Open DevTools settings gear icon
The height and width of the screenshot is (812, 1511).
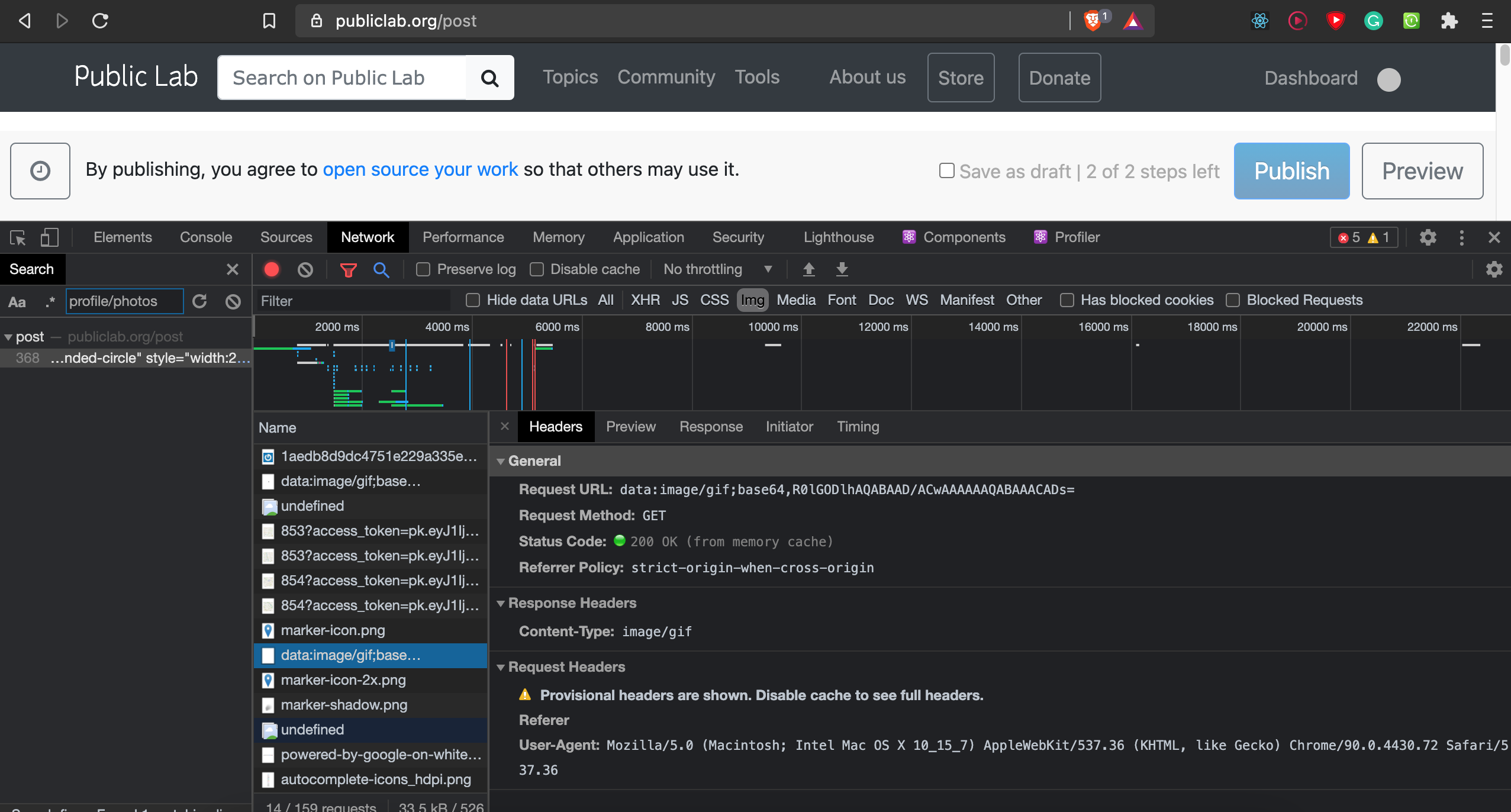(x=1428, y=238)
